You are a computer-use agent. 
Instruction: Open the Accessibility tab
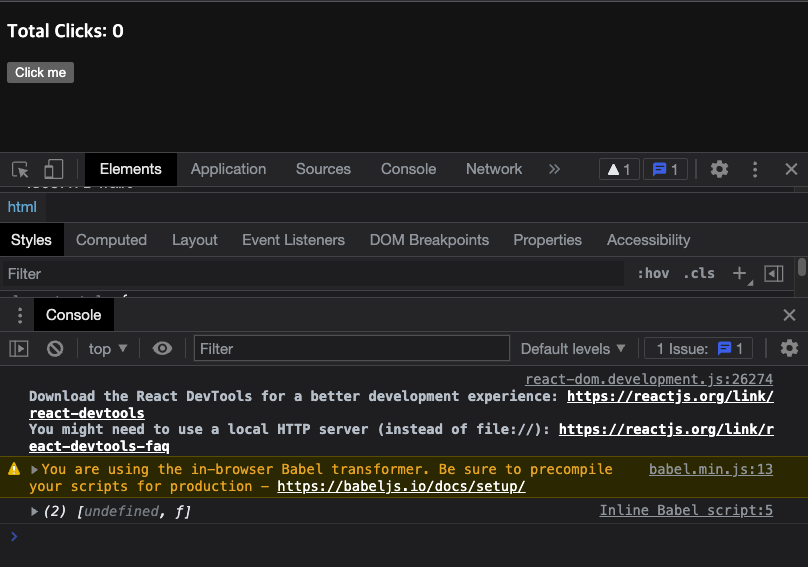pyautogui.click(x=648, y=240)
